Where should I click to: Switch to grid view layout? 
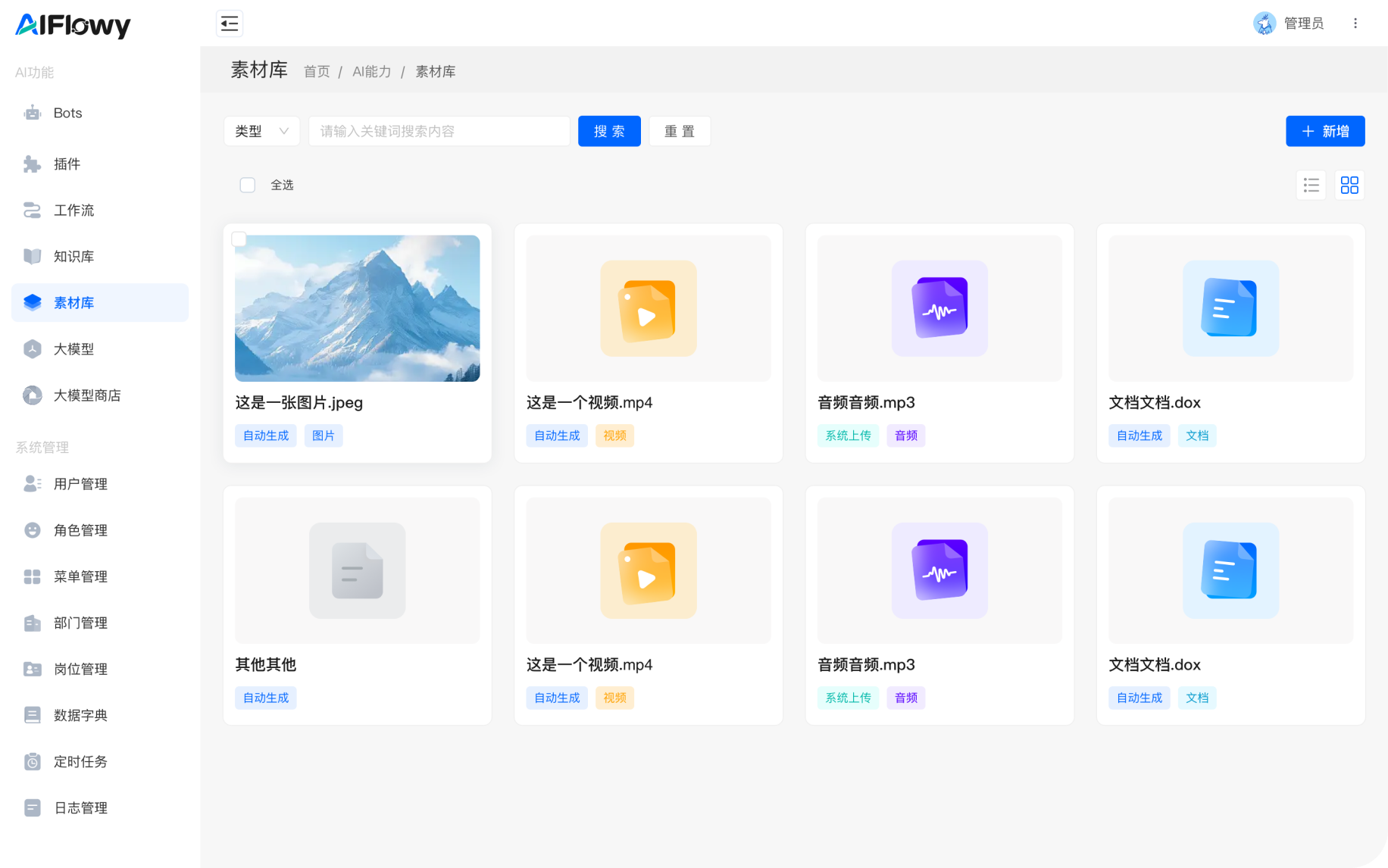(x=1349, y=184)
